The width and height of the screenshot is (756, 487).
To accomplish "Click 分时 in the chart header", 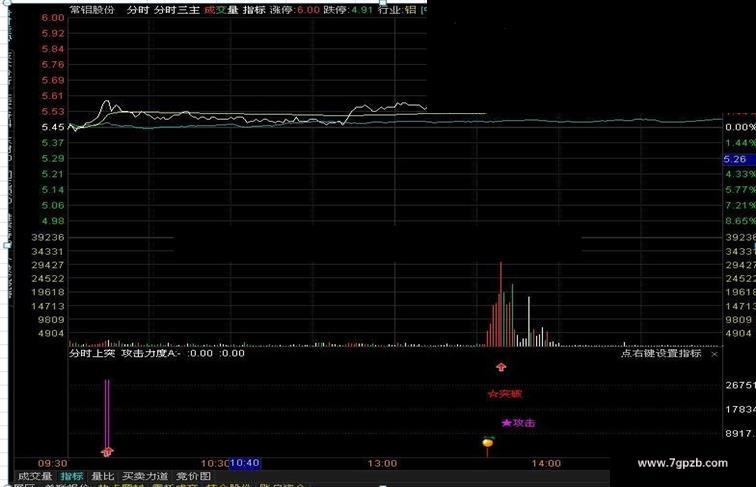I will (138, 10).
